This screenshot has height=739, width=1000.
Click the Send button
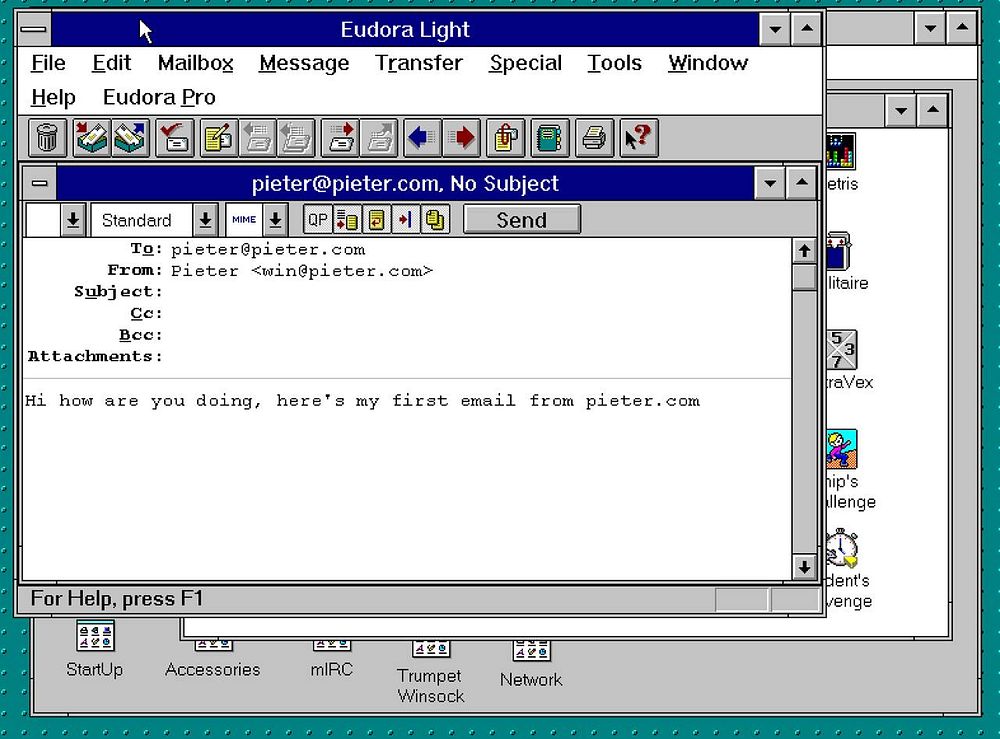[x=522, y=220]
